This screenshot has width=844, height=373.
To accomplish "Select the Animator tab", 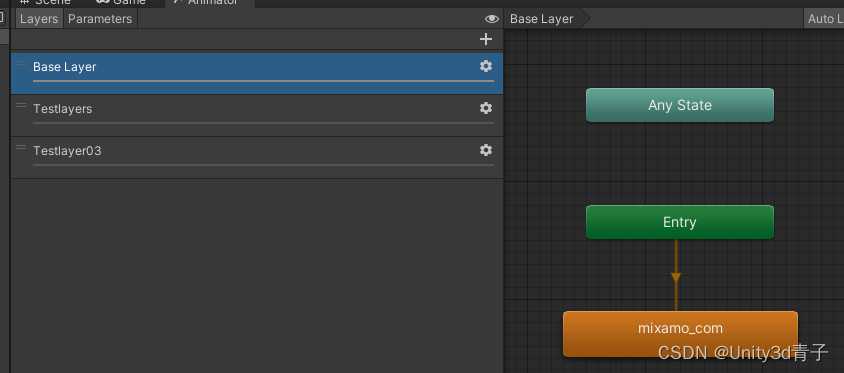I will click(x=210, y=3).
